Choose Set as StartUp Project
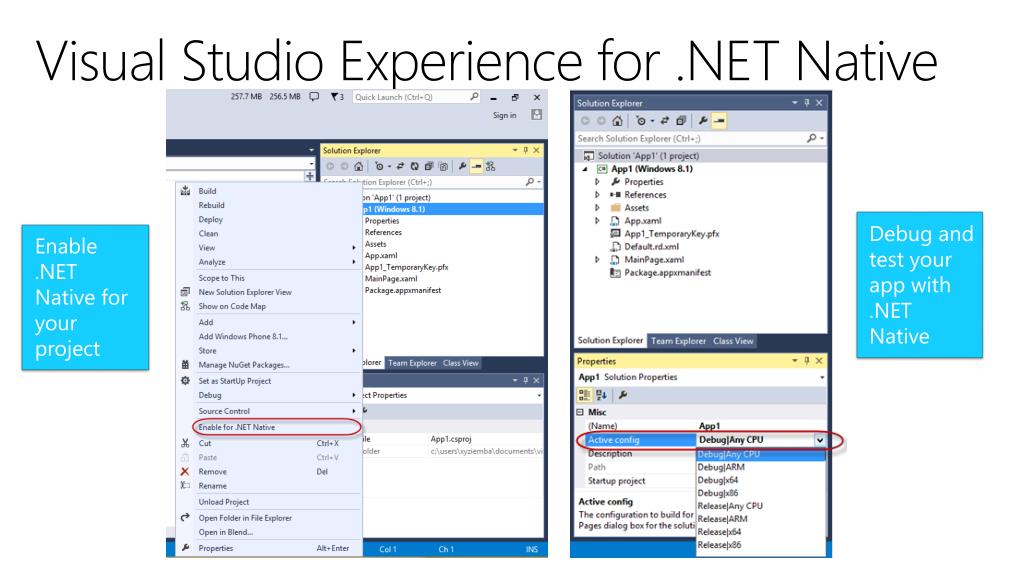 click(x=234, y=381)
